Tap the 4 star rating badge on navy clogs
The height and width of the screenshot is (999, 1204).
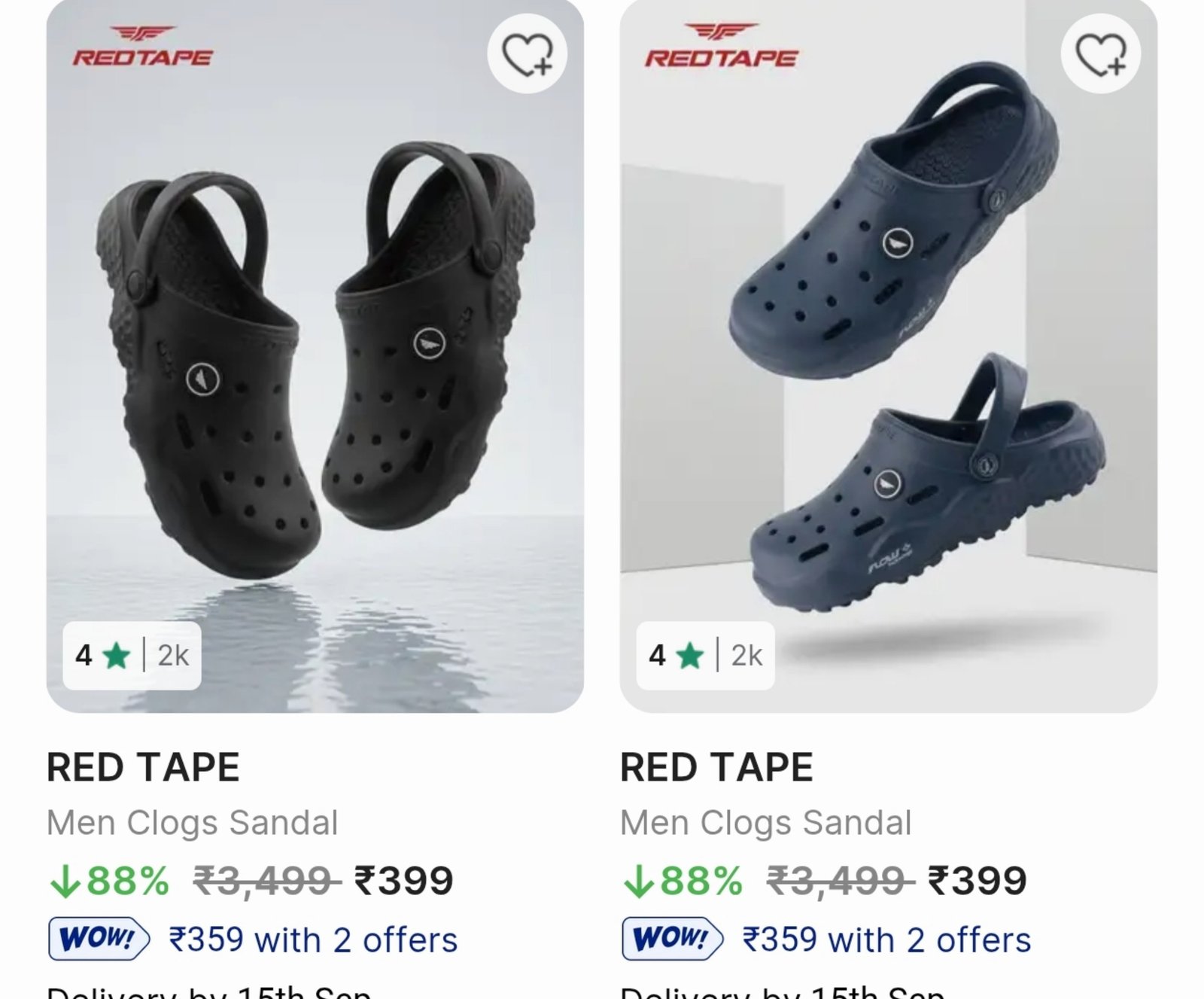tap(705, 656)
